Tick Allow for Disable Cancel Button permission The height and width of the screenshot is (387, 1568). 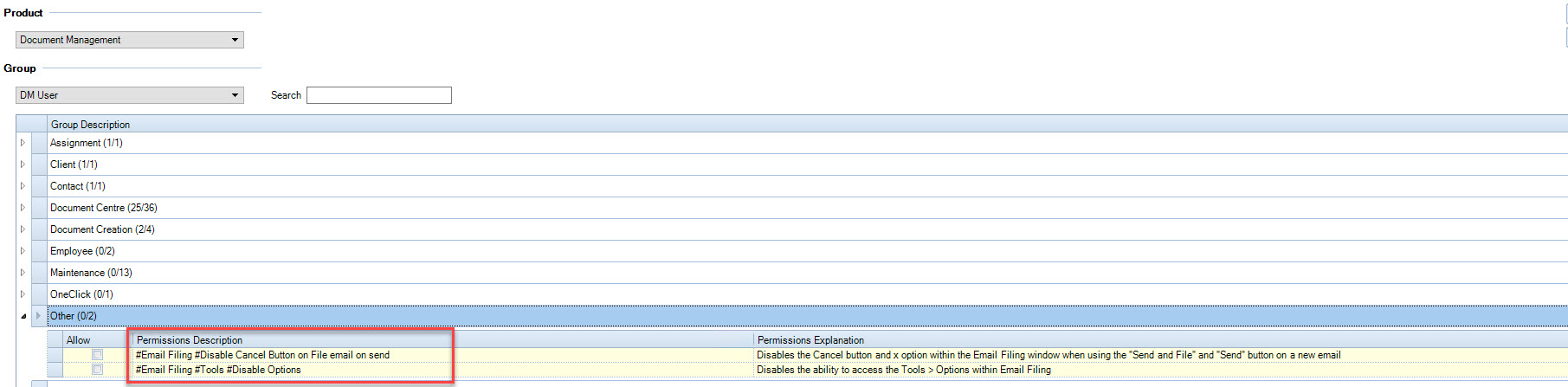tap(98, 355)
